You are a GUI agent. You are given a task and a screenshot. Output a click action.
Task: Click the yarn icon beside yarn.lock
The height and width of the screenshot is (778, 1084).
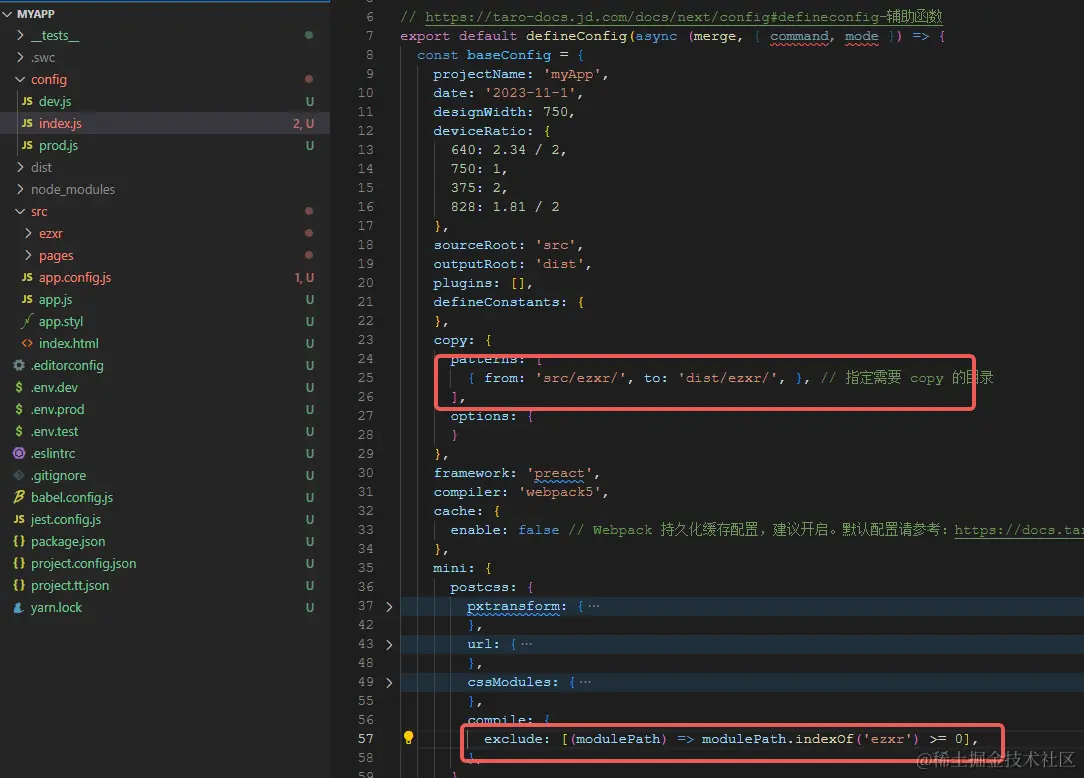(19, 608)
